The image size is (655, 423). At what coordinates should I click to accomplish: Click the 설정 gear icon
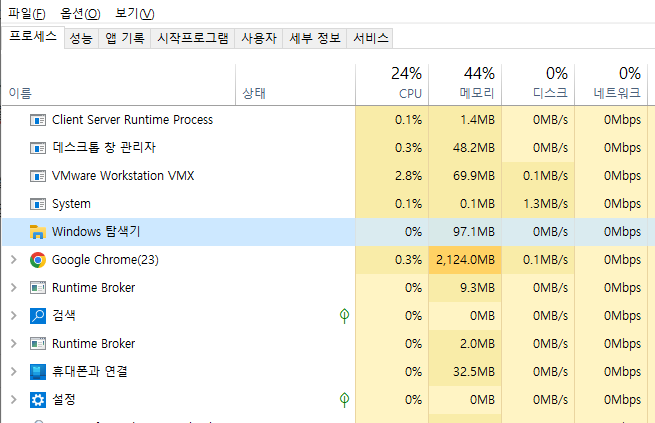click(38, 400)
